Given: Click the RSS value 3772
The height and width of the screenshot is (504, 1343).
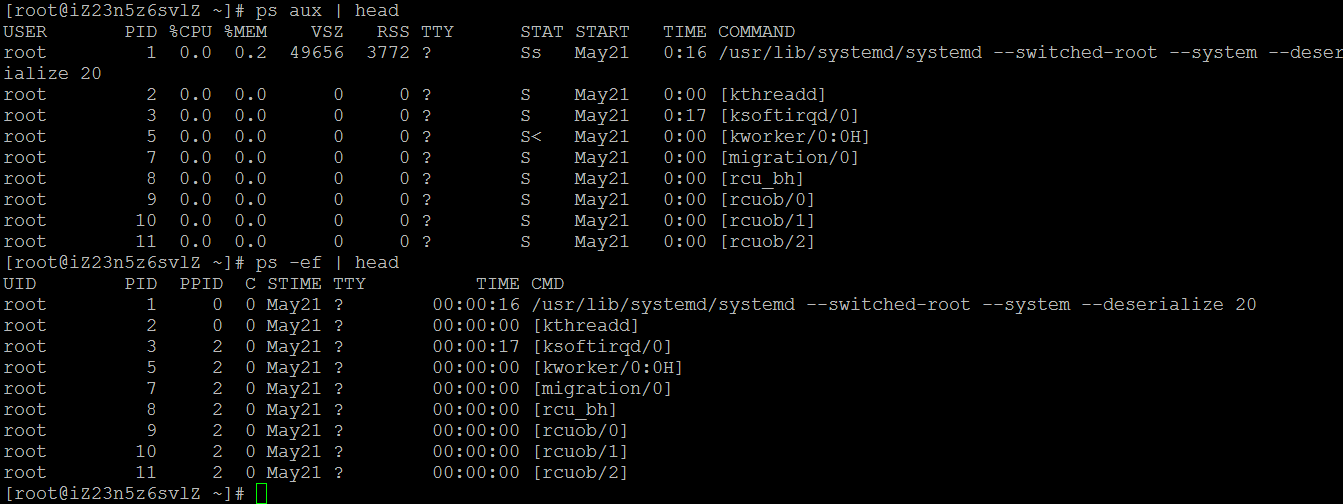Looking at the screenshot, I should 388,53.
